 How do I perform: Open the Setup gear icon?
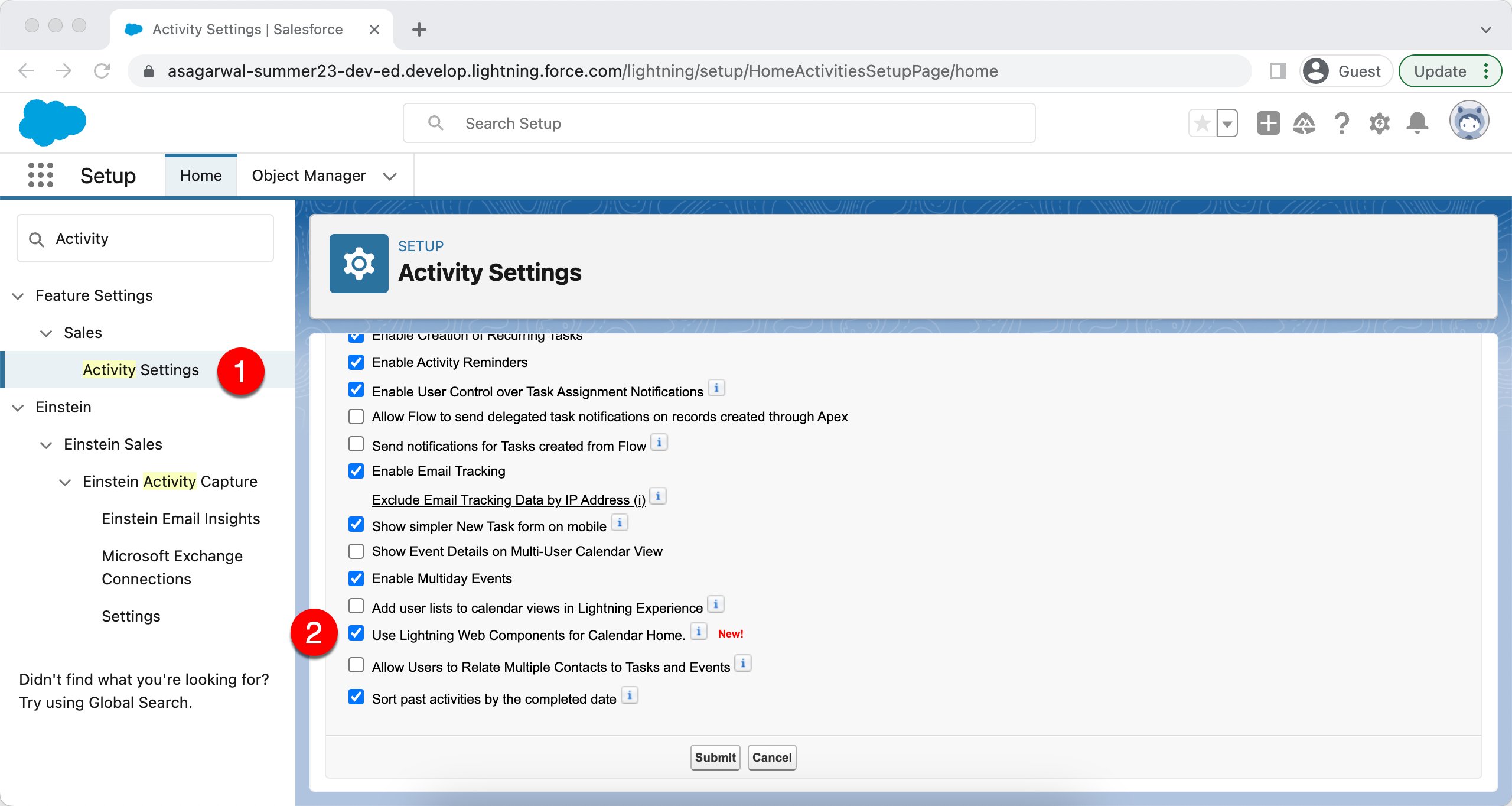(x=1379, y=122)
